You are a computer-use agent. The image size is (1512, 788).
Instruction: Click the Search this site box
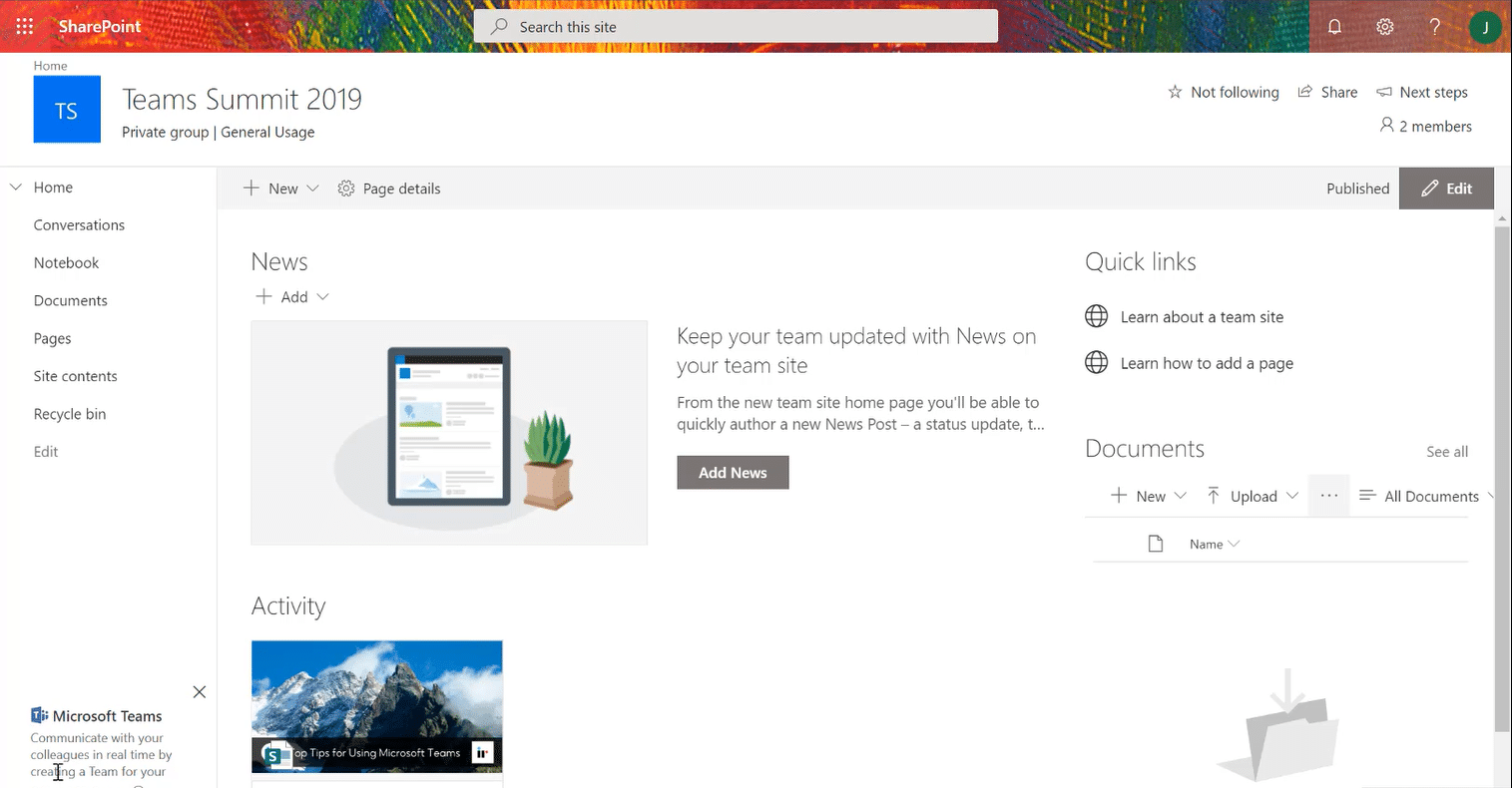point(736,27)
